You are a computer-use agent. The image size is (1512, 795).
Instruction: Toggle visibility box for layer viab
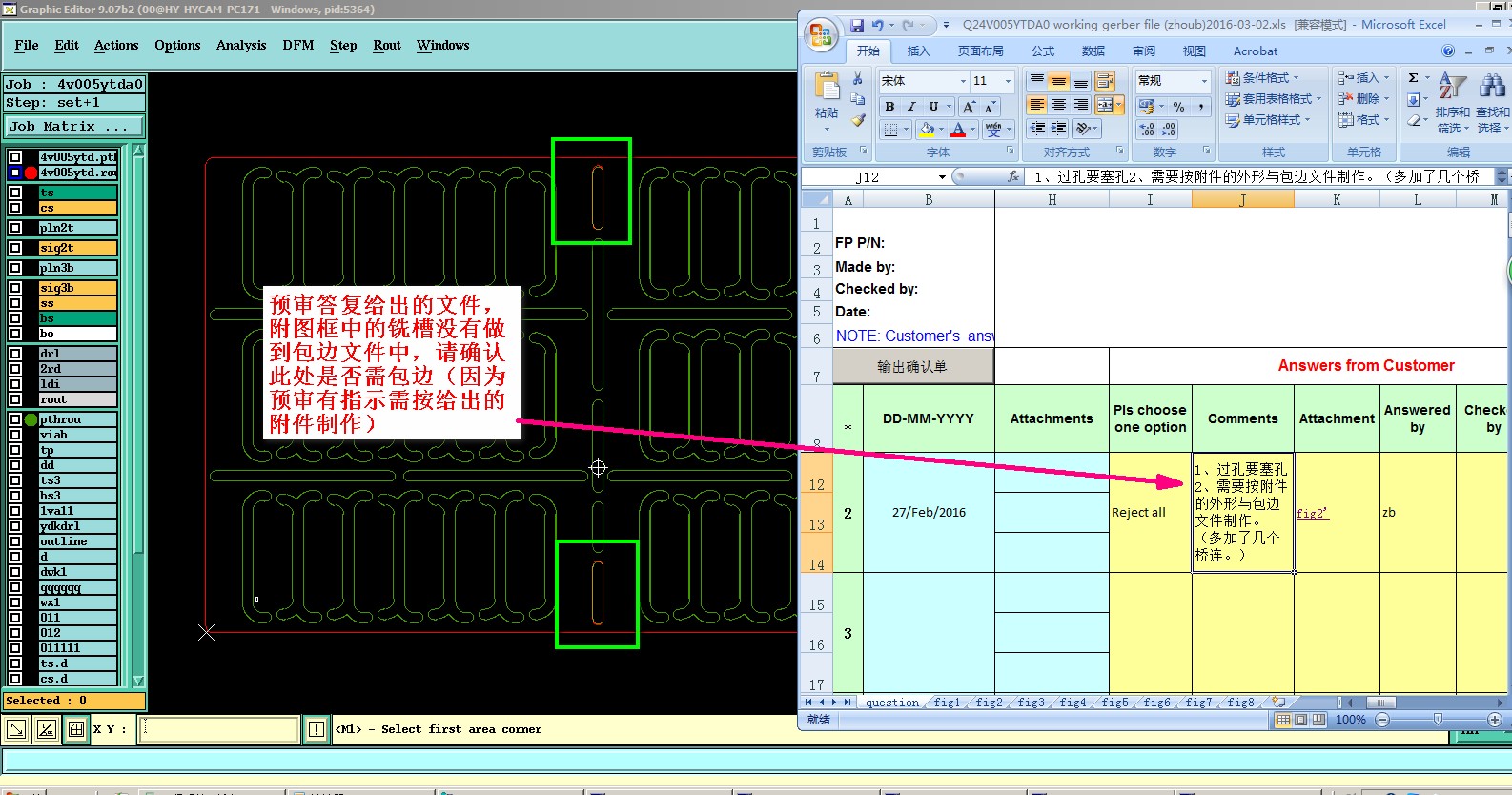pos(15,435)
